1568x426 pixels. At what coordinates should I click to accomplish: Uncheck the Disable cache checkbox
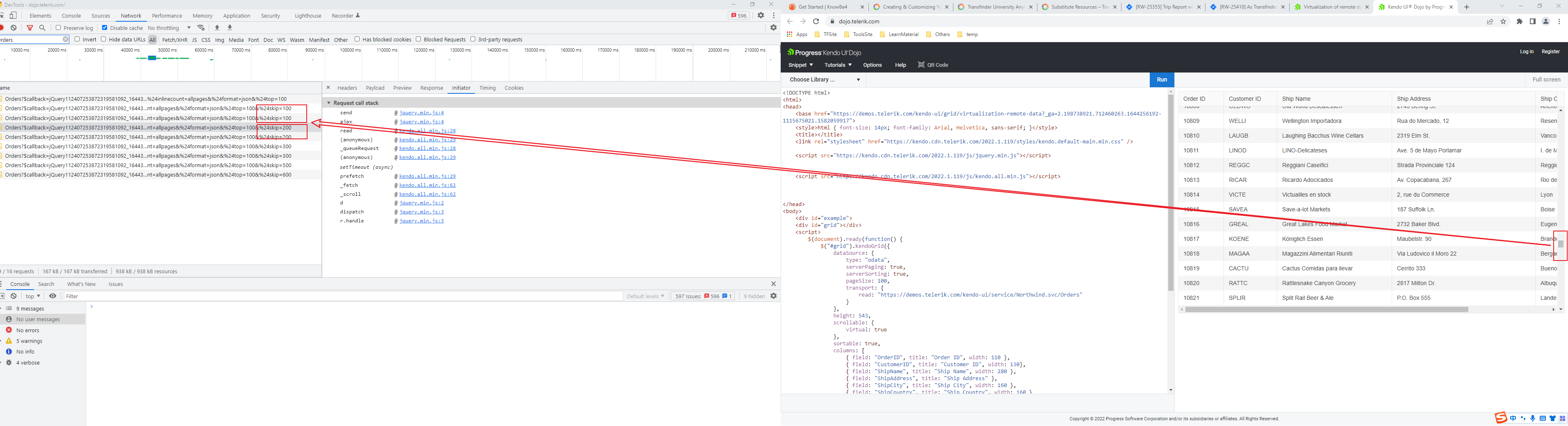105,28
